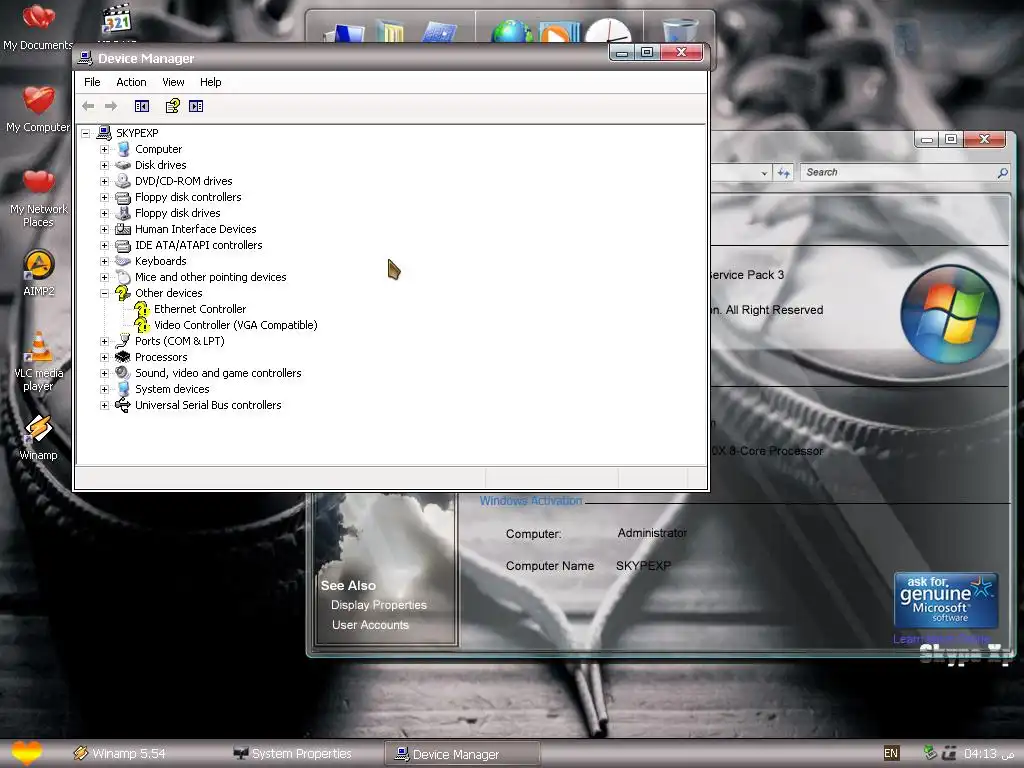
Task: Click the Ethernet Controller warning icon
Action: (x=142, y=309)
